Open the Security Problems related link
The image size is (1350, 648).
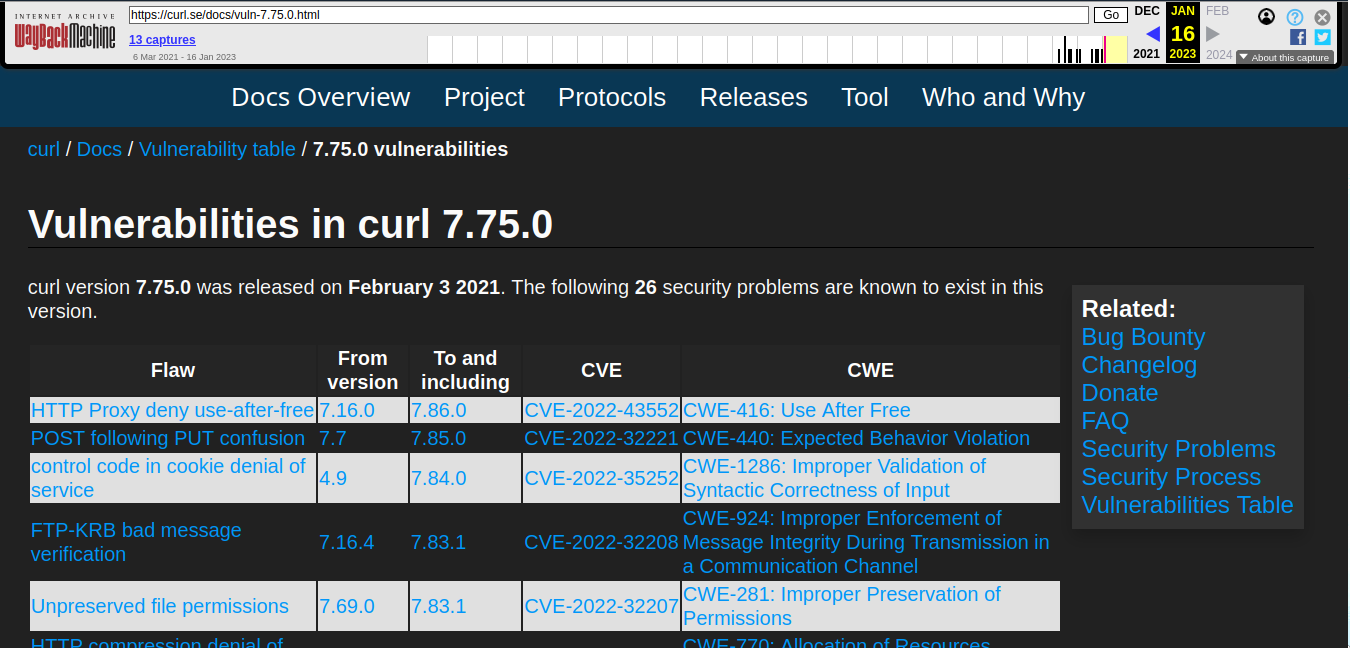pos(1179,449)
